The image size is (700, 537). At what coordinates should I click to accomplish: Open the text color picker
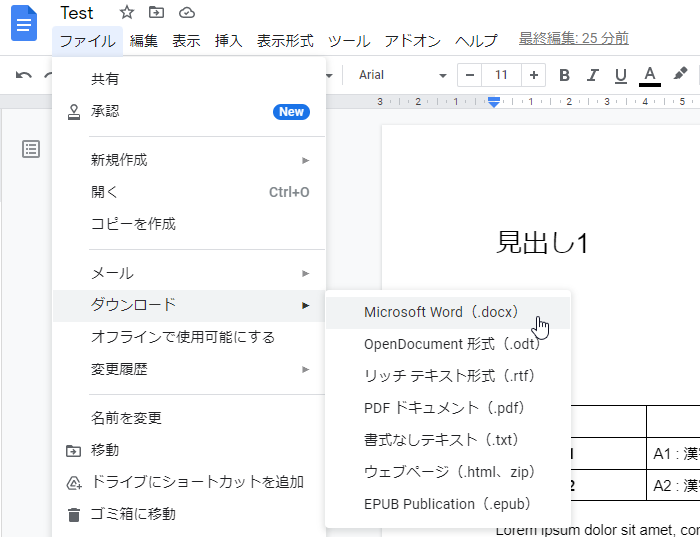point(650,75)
